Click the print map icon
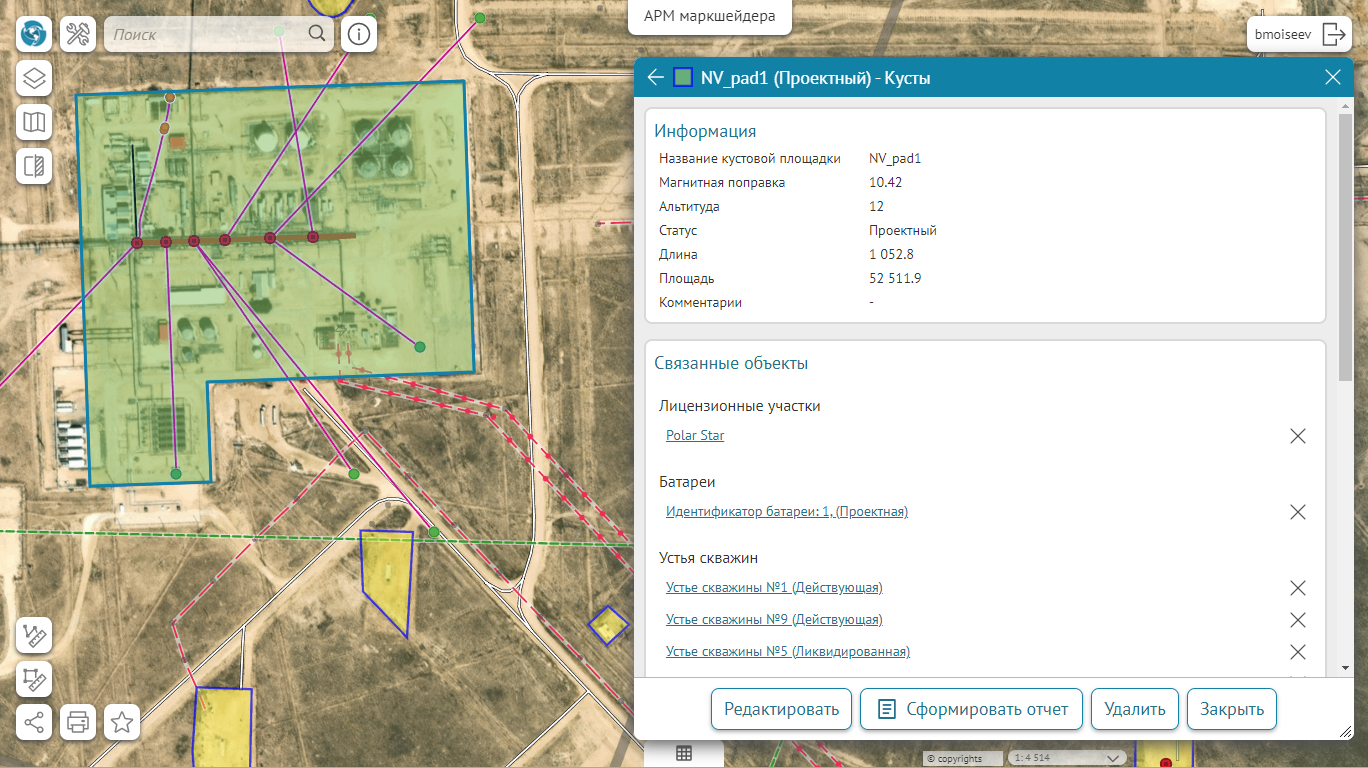The width and height of the screenshot is (1368, 768). coord(78,721)
